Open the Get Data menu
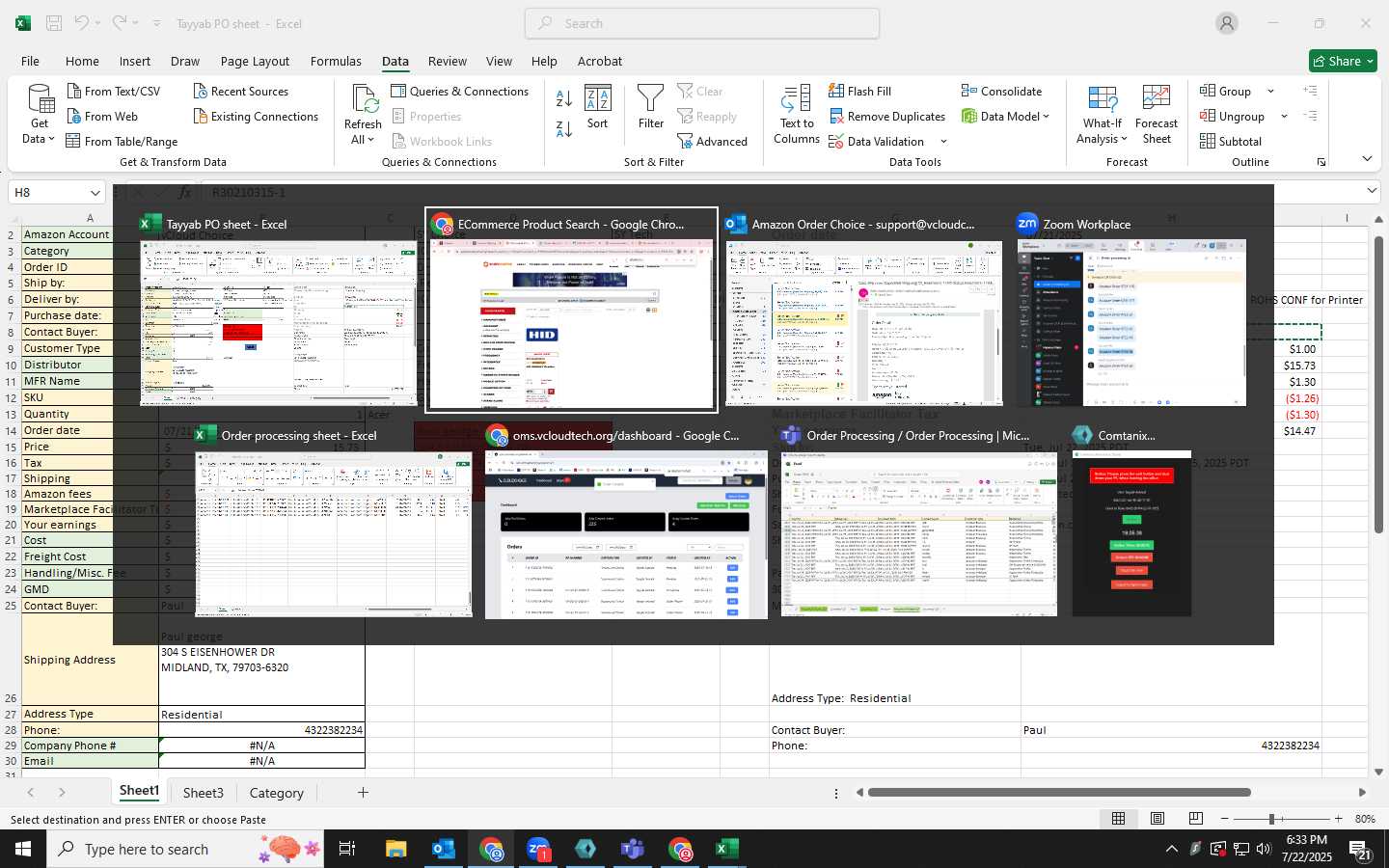The height and width of the screenshot is (868, 1389). [x=40, y=116]
